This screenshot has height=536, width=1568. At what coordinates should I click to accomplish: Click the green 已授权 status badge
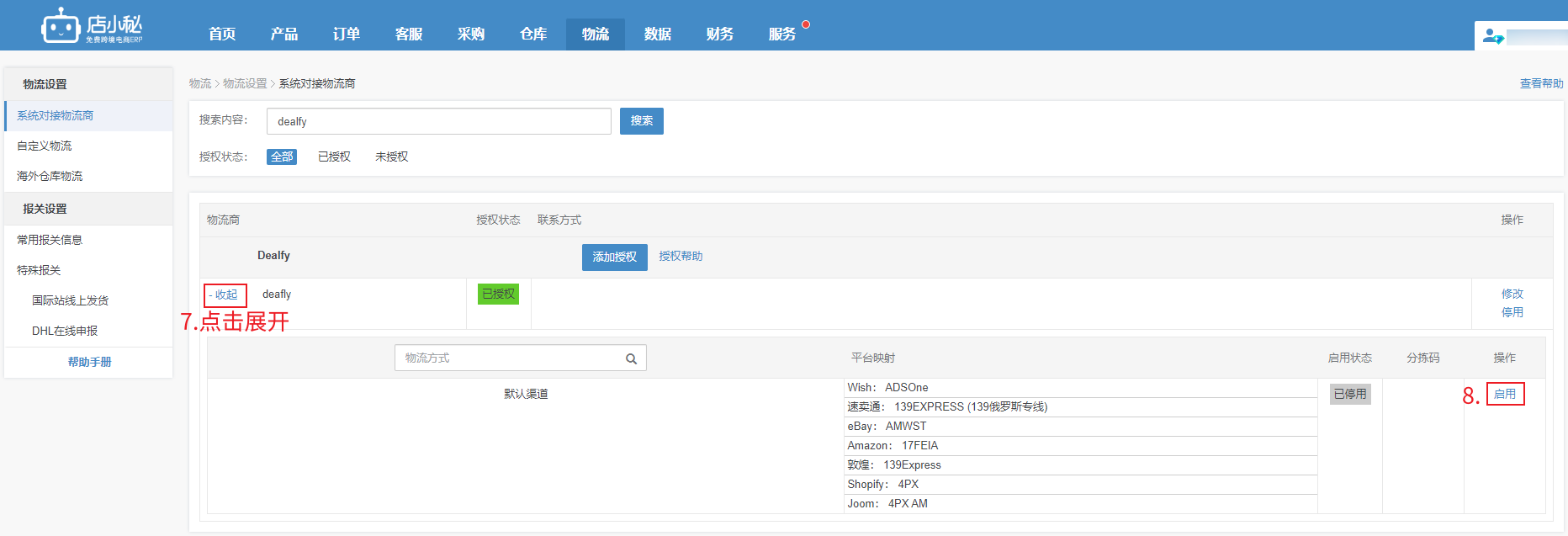498,294
